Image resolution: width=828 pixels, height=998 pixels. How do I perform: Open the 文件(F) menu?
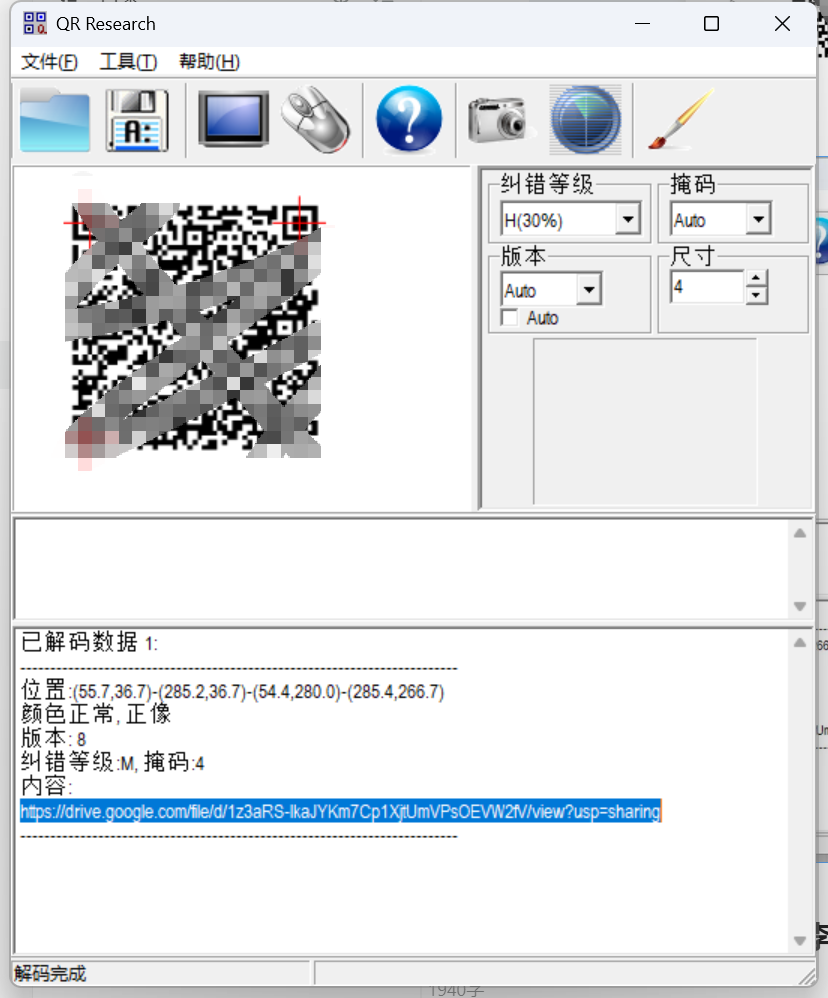49,62
